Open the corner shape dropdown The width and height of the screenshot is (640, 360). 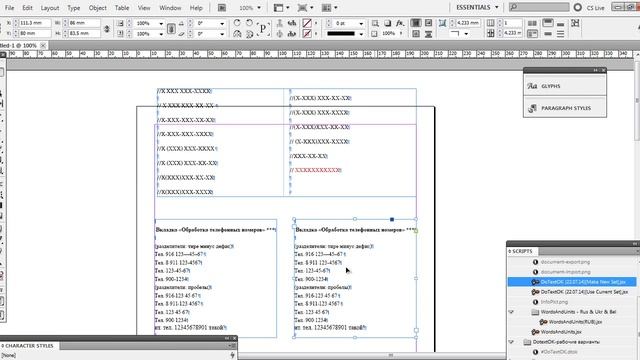point(466,34)
